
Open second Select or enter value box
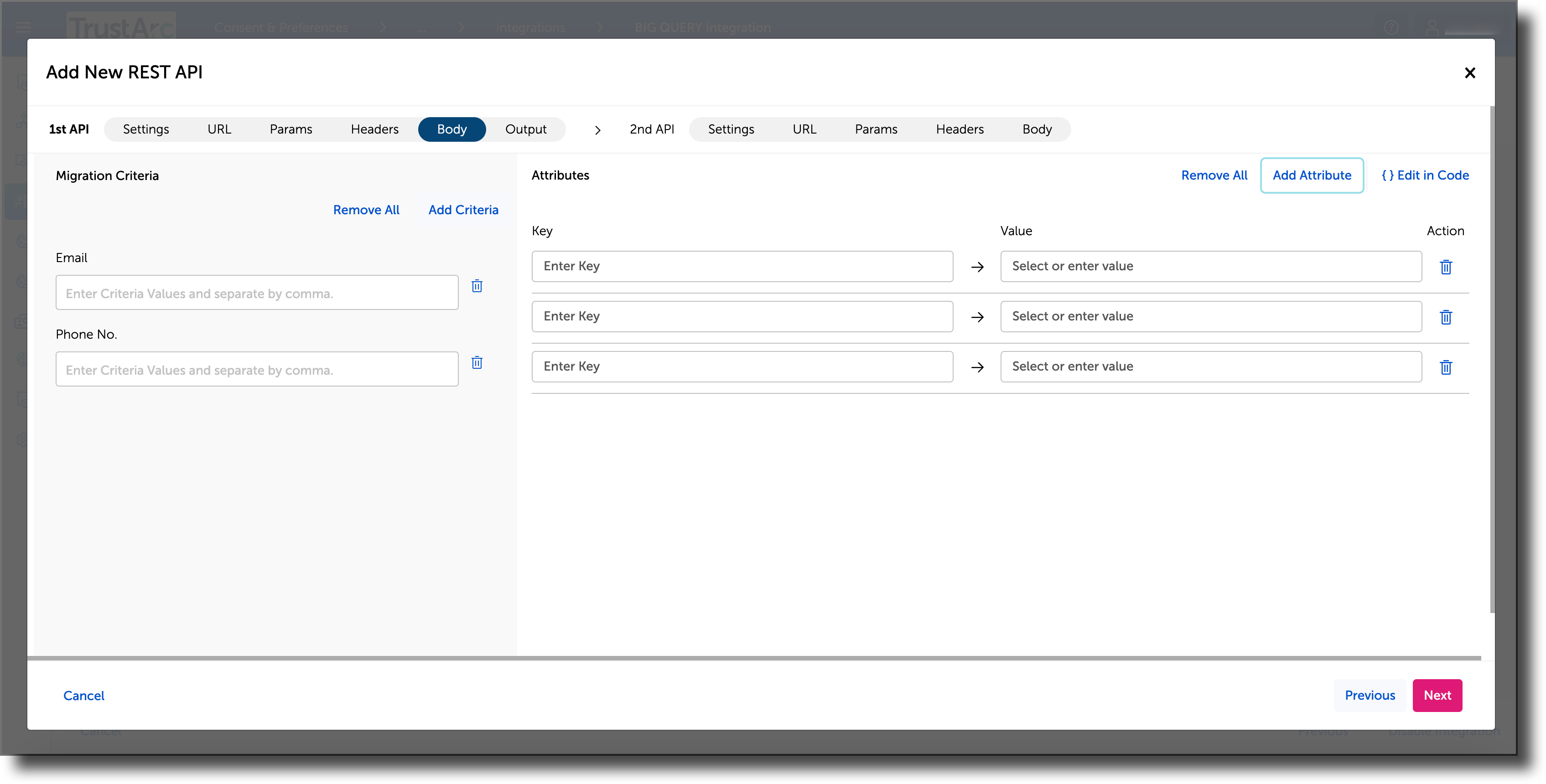pos(1210,317)
